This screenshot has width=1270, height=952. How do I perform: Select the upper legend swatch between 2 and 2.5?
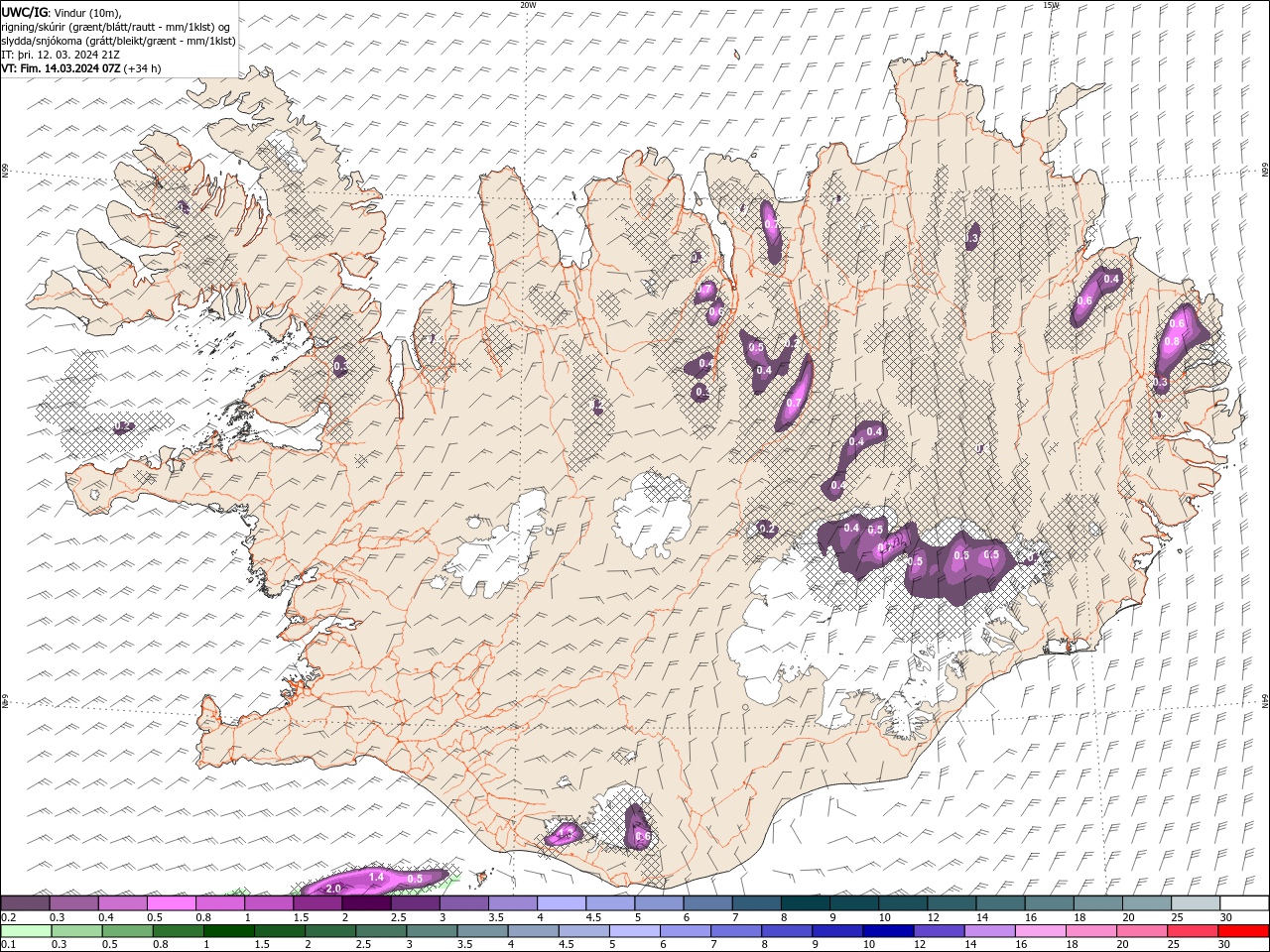pos(366,903)
